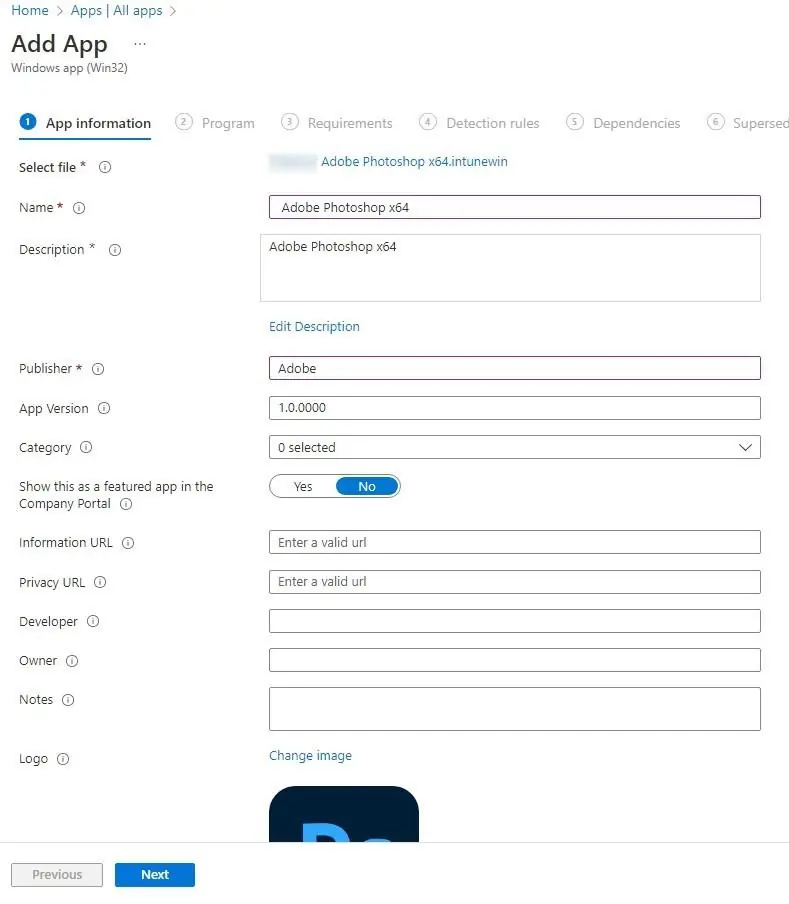Click info icon beside Category label

point(86,447)
